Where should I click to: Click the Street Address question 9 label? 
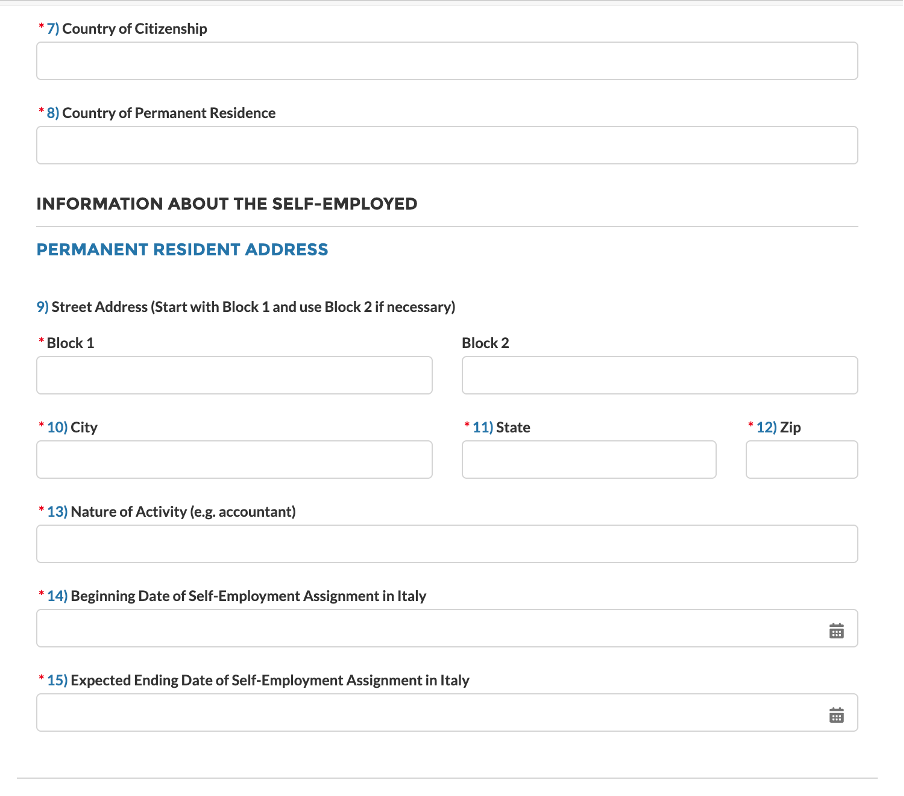coord(246,306)
